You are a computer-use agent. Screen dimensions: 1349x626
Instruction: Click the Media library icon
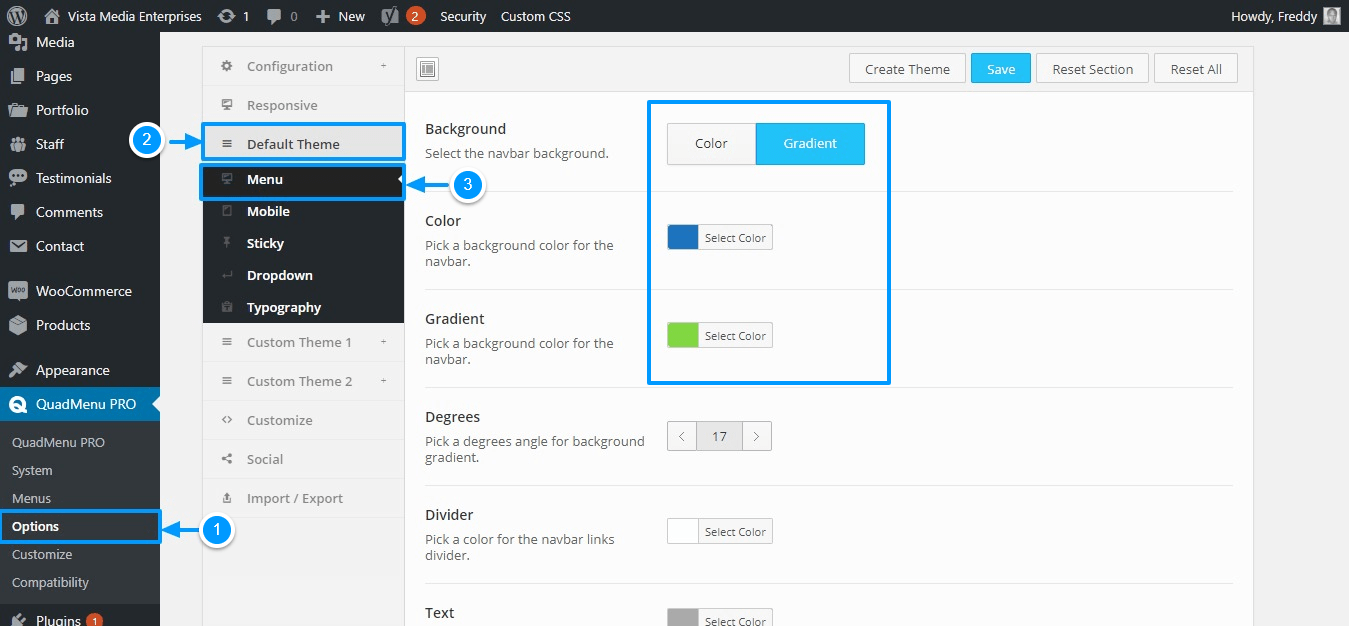(x=18, y=42)
